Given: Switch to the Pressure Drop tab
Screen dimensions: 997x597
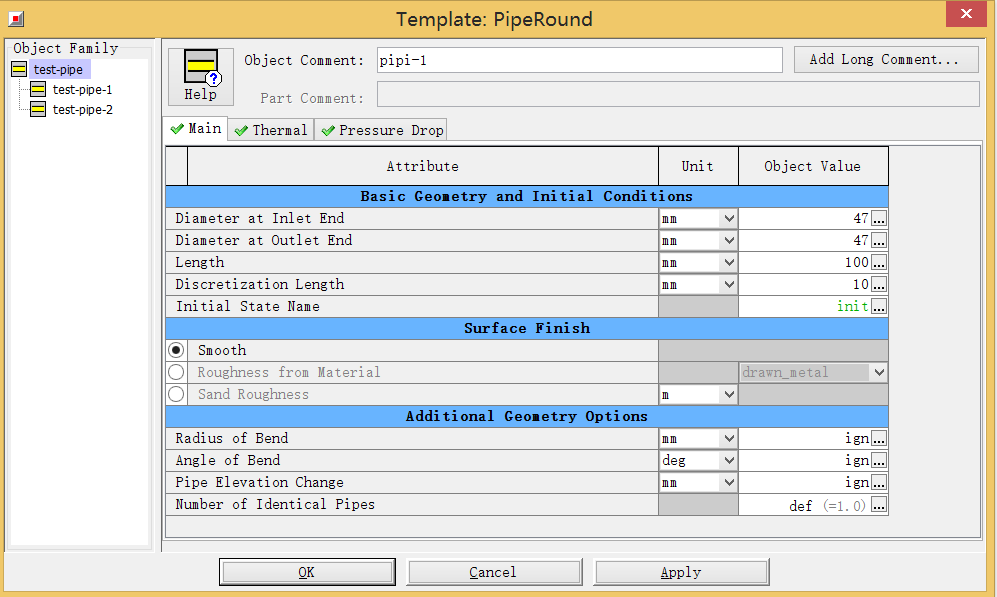Looking at the screenshot, I should click(381, 130).
